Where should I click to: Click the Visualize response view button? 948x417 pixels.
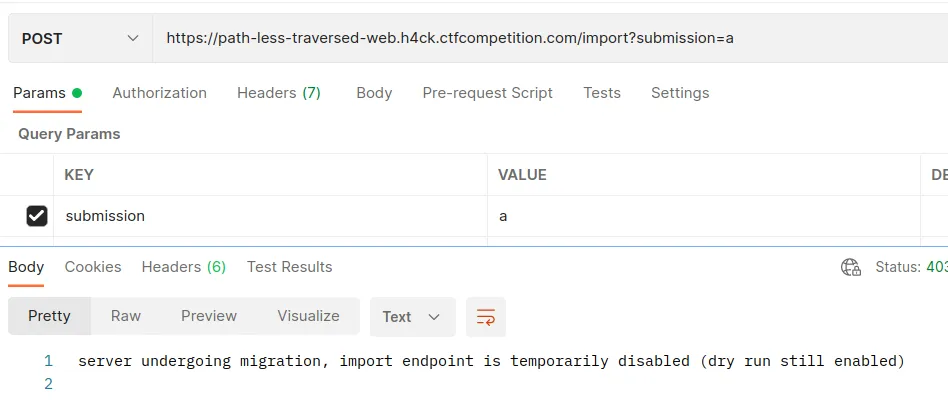[x=308, y=316]
